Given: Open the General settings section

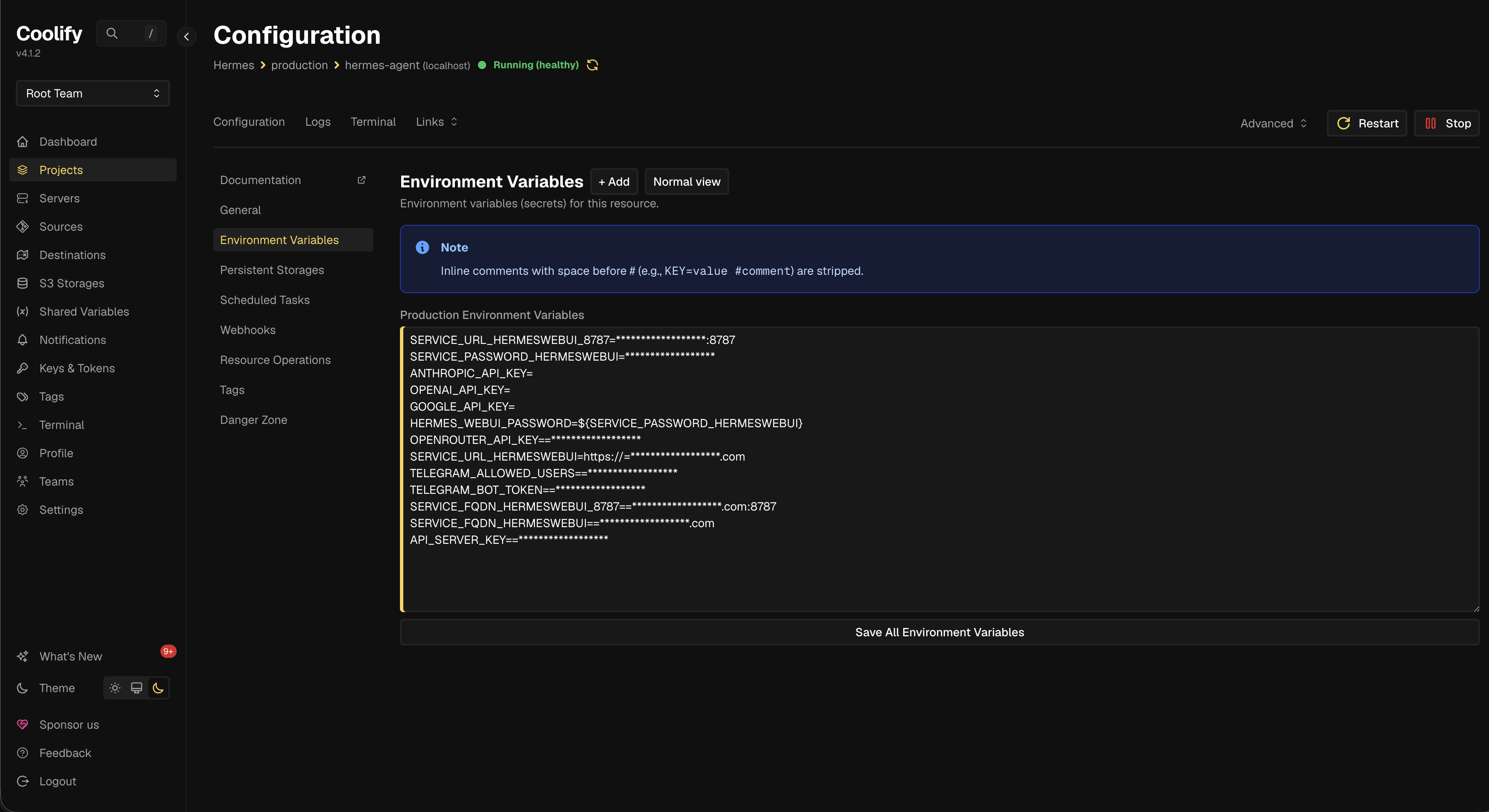Looking at the screenshot, I should click(x=293, y=210).
